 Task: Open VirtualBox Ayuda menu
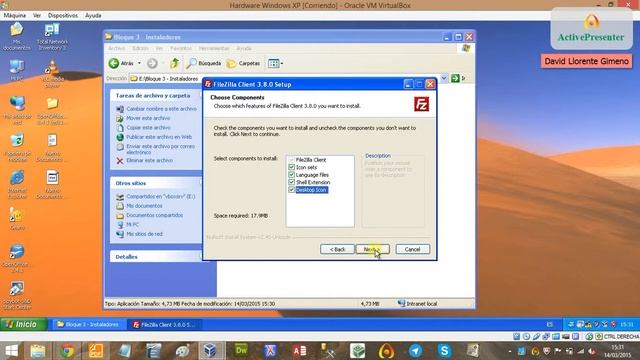pyautogui.click(x=93, y=15)
